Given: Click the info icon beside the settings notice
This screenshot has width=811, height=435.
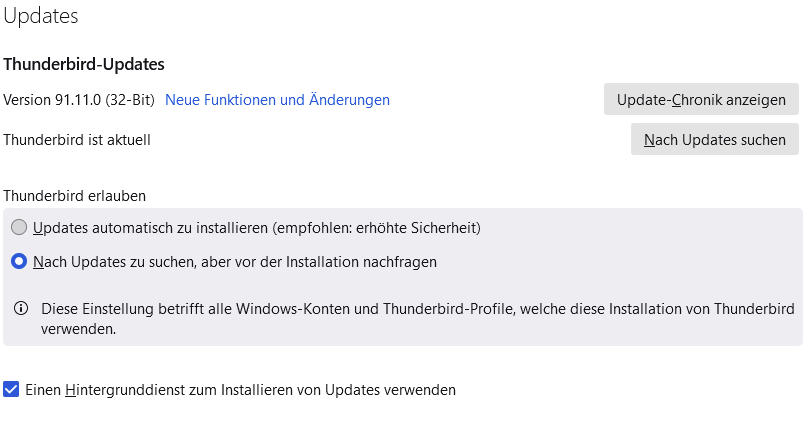Looking at the screenshot, I should [20, 309].
